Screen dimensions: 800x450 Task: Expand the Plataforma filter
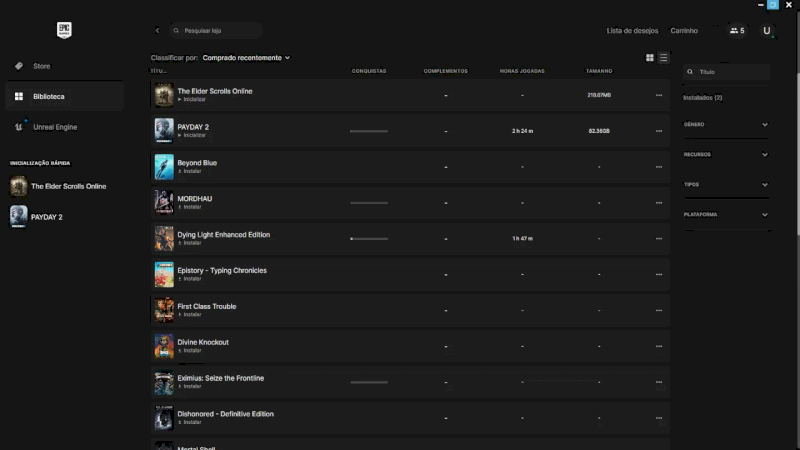(726, 214)
